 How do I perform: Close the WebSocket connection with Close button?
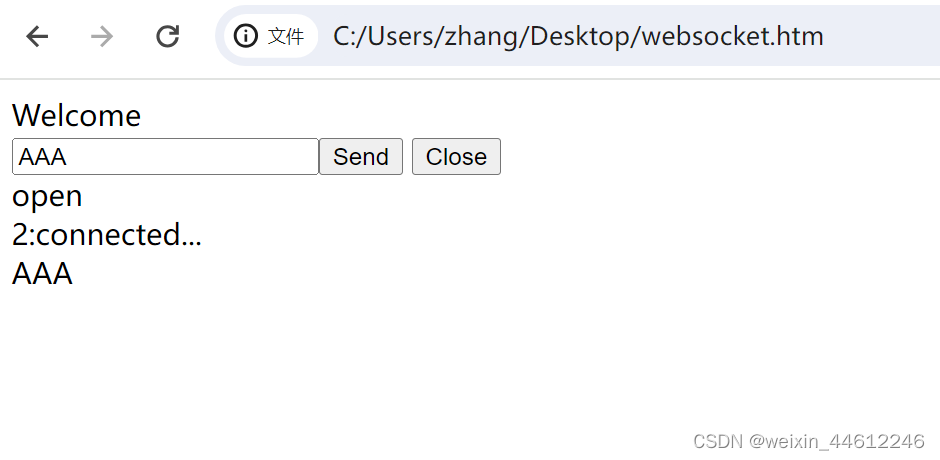456,157
